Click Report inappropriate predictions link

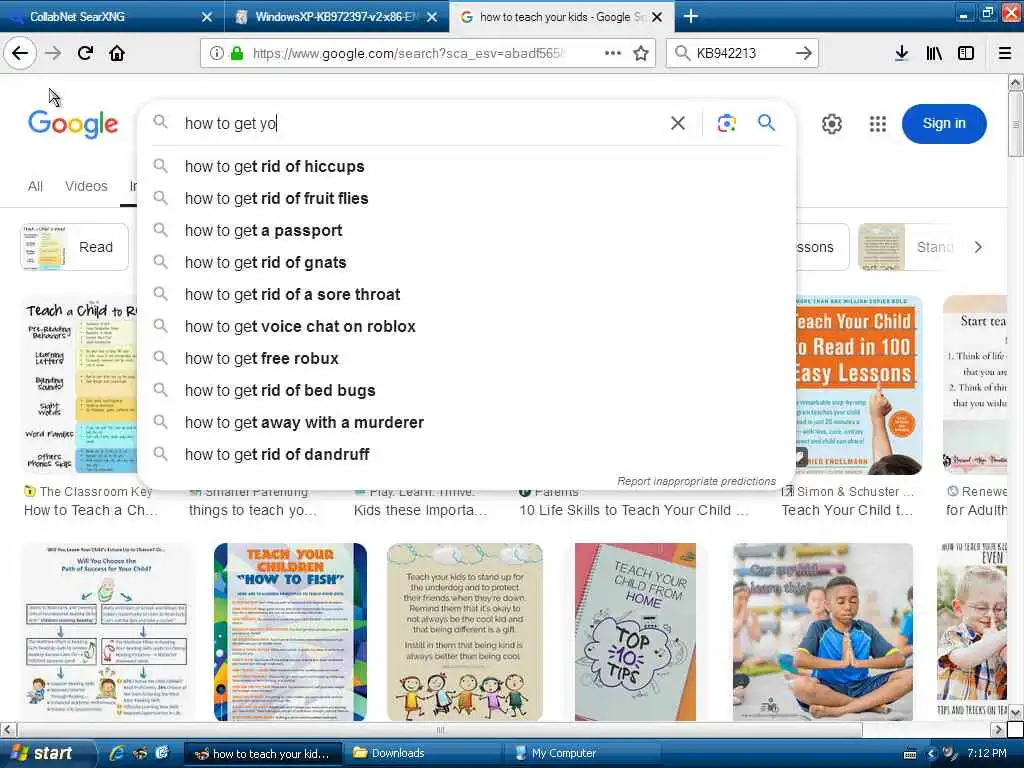coord(696,481)
